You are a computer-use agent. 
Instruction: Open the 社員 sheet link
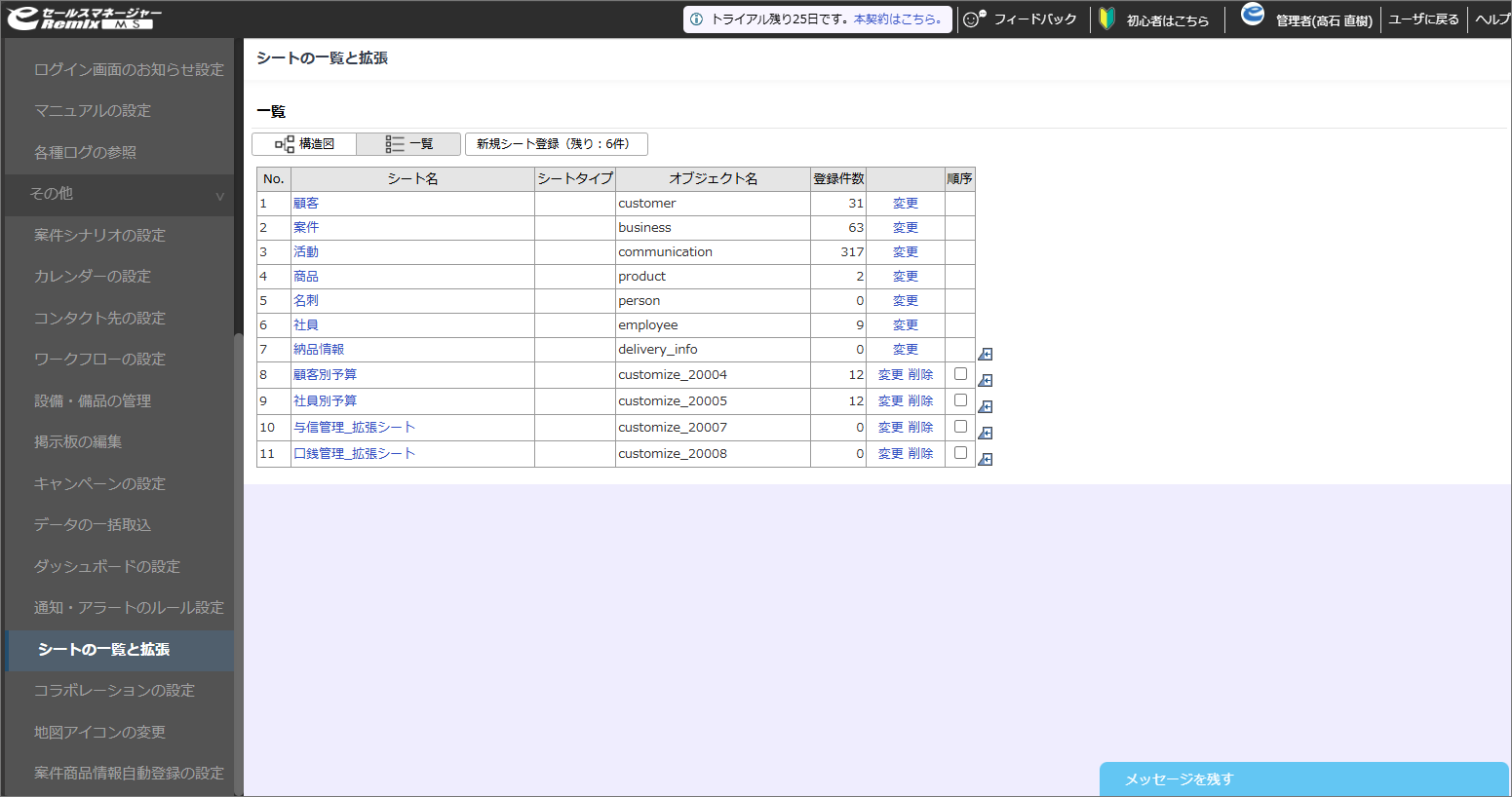[306, 325]
